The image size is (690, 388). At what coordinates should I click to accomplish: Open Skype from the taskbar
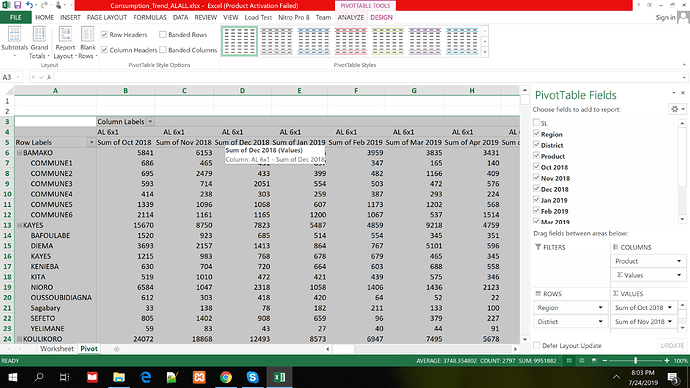[x=253, y=377]
